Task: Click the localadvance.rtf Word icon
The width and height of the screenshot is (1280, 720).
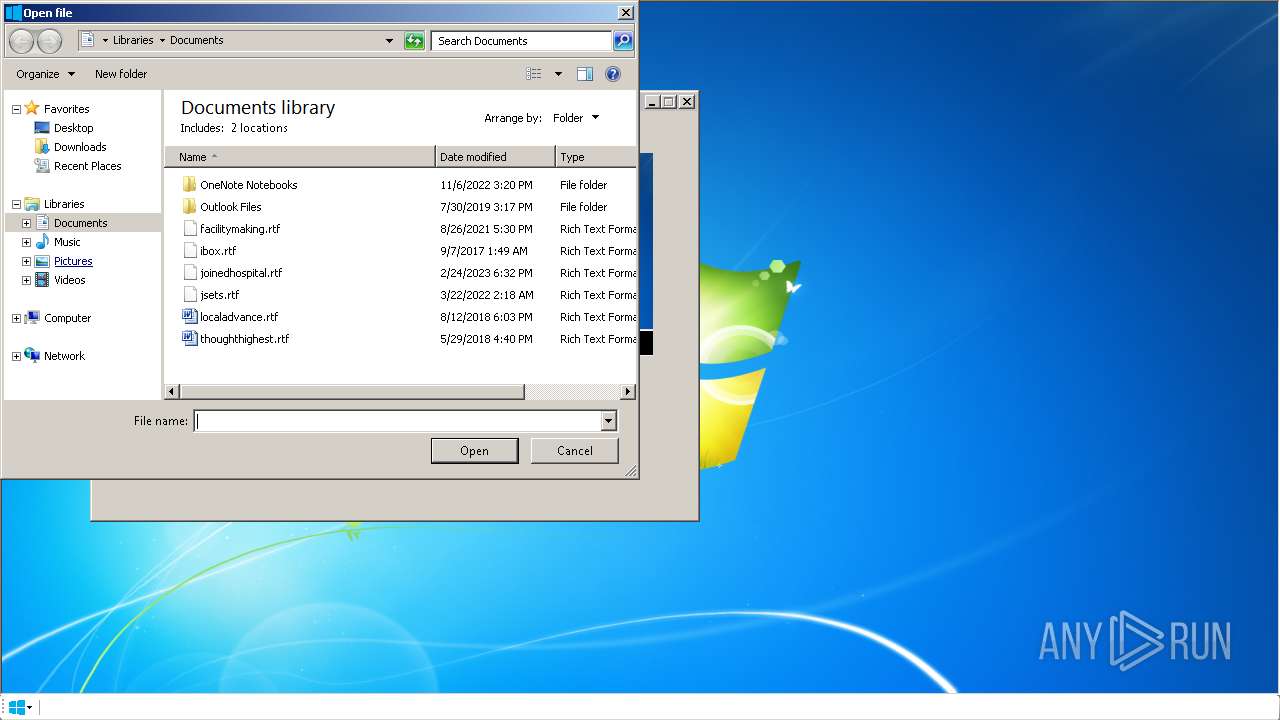Action: [190, 316]
